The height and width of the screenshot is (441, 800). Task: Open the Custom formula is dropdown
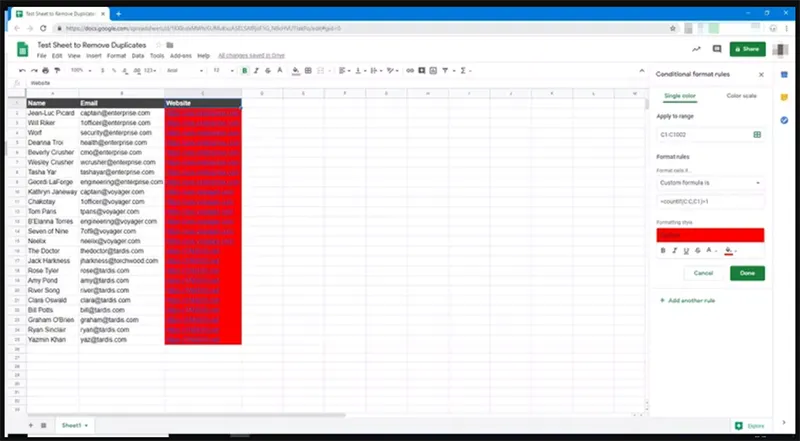(x=710, y=183)
